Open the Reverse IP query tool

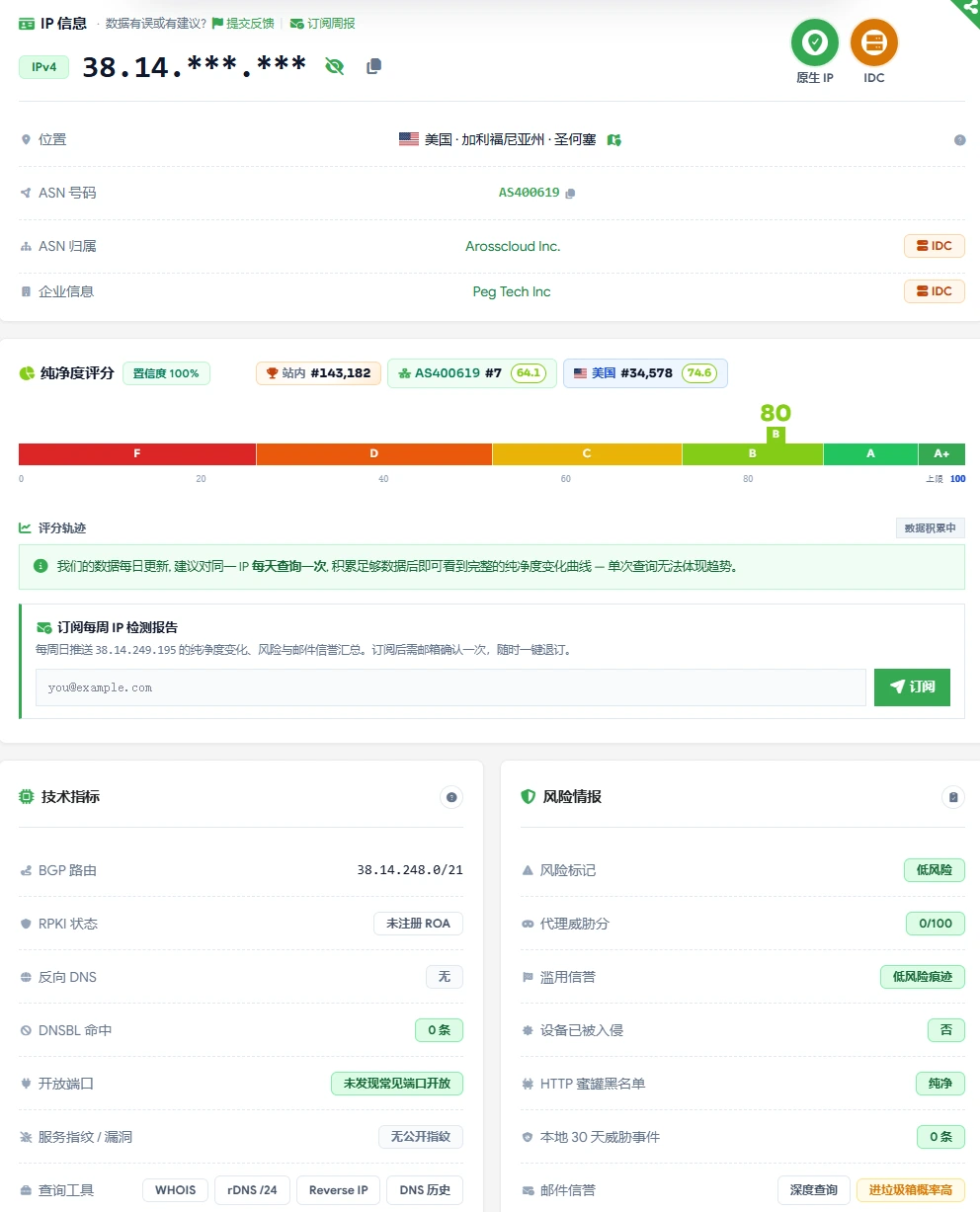coord(339,1190)
